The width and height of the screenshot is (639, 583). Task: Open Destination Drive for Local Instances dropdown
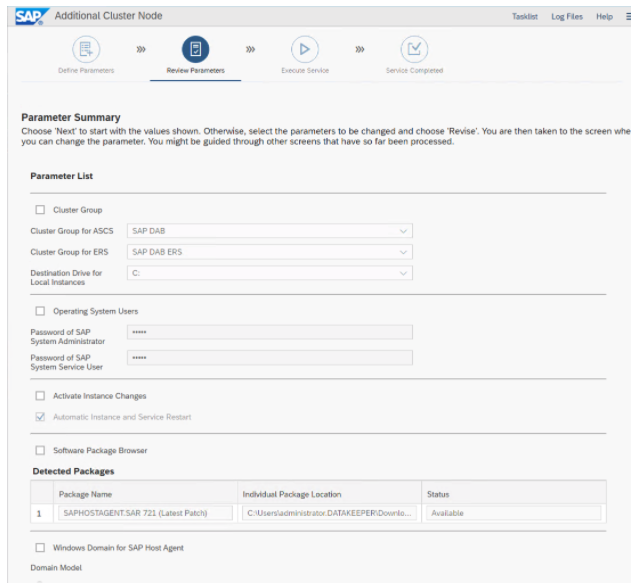(x=269, y=273)
